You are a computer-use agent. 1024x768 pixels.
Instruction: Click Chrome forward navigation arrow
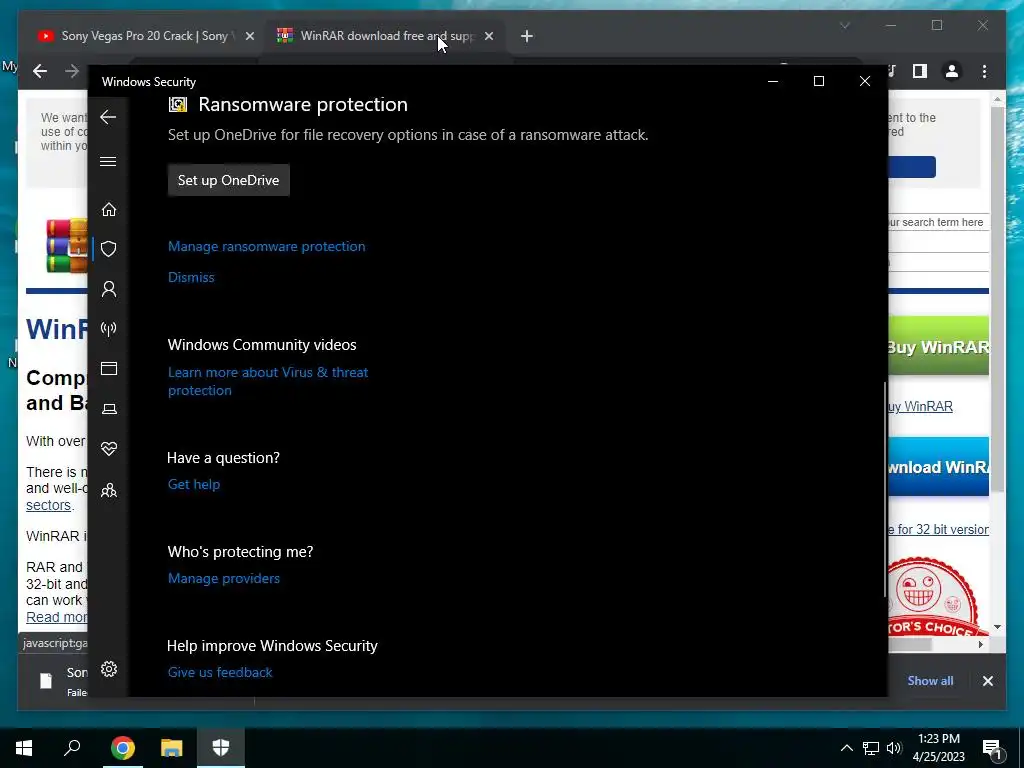(72, 71)
